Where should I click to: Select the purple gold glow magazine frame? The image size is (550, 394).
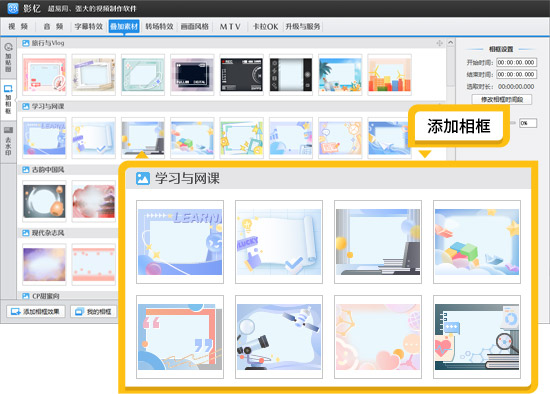point(44,265)
